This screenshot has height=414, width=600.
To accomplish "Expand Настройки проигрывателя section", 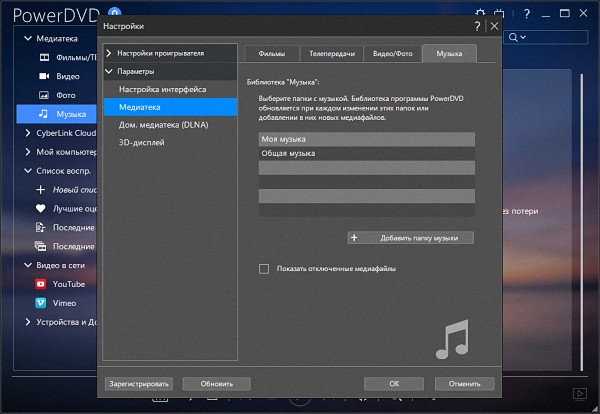I will point(109,52).
